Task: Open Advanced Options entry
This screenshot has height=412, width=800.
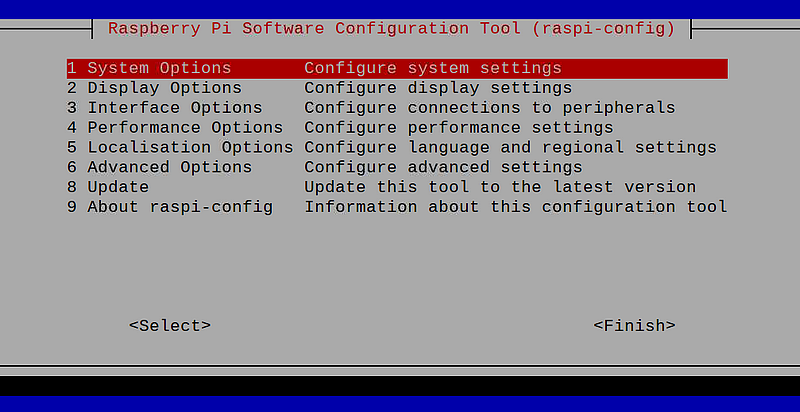Action: coord(397,167)
